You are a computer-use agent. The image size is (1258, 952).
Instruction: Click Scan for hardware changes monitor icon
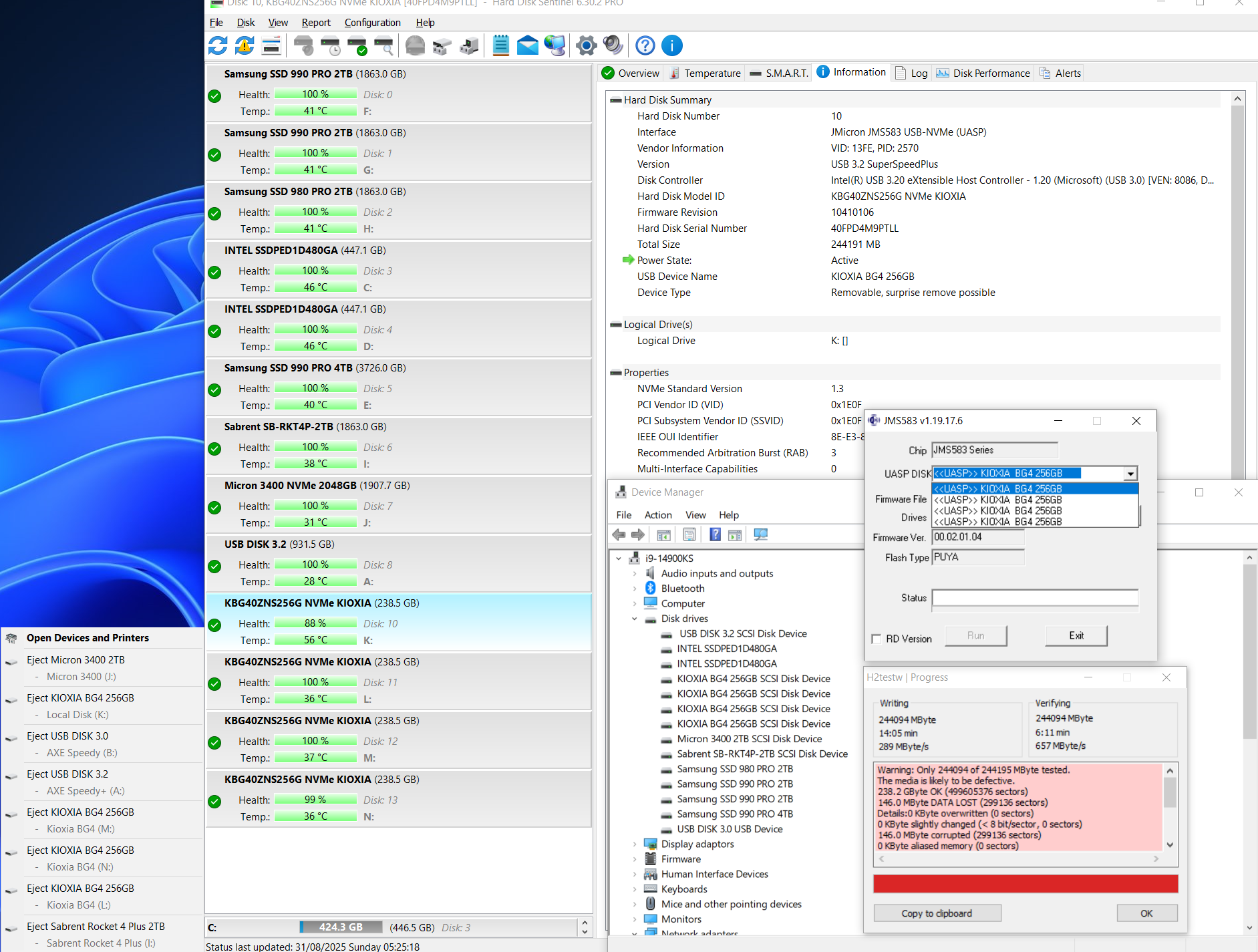coord(760,534)
